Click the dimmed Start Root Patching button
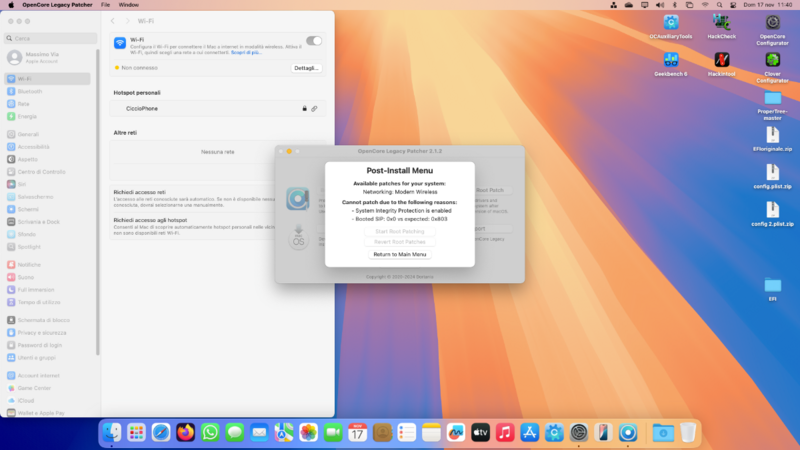The width and height of the screenshot is (800, 450). [399, 232]
